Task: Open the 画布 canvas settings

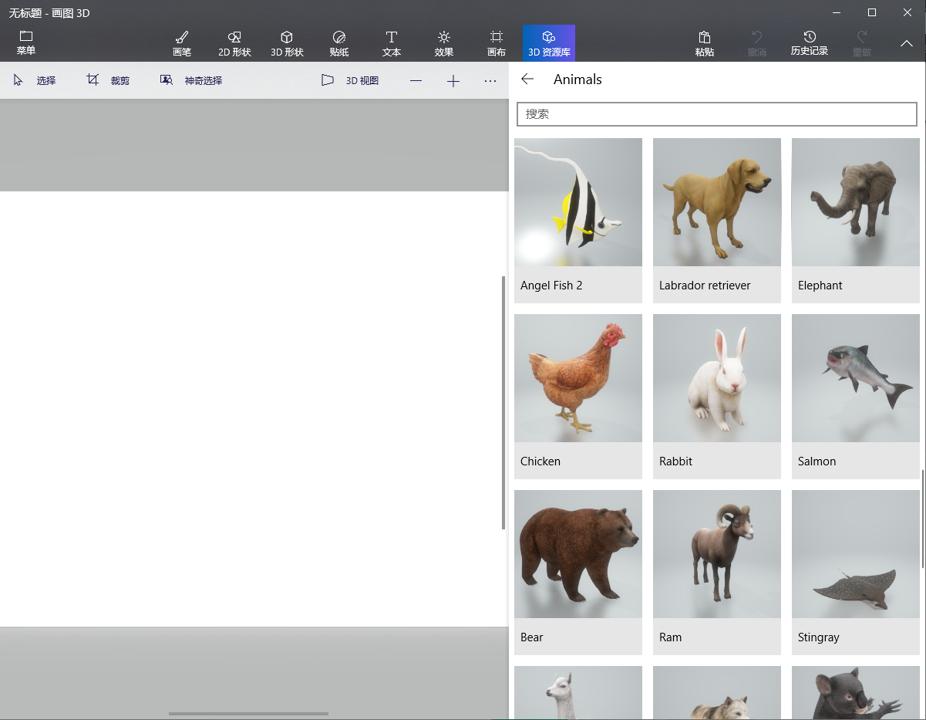Action: tap(496, 42)
